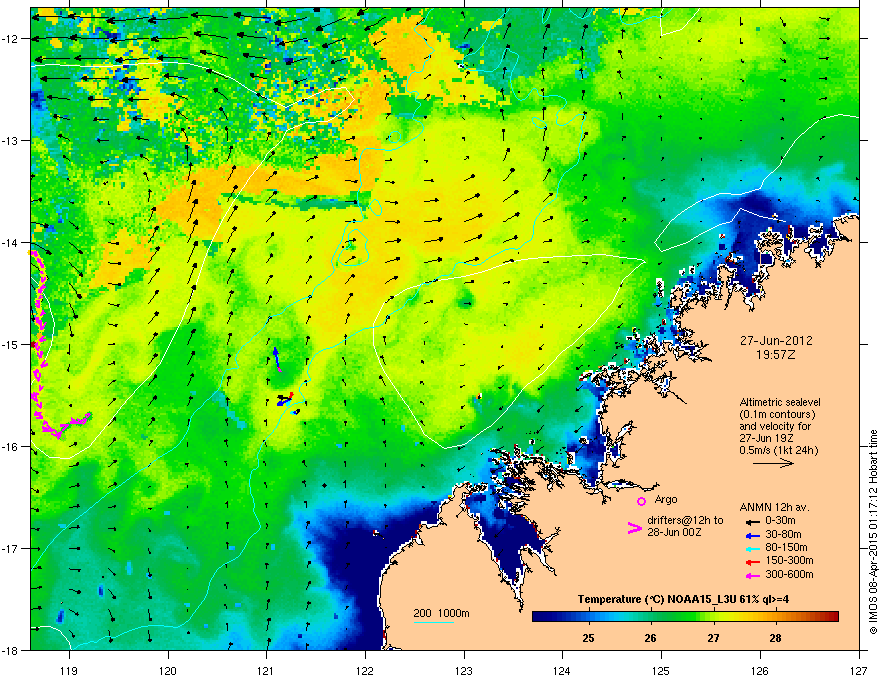Select the time text 19:57Z
The height and width of the screenshot is (680, 880).
pyautogui.click(x=776, y=355)
